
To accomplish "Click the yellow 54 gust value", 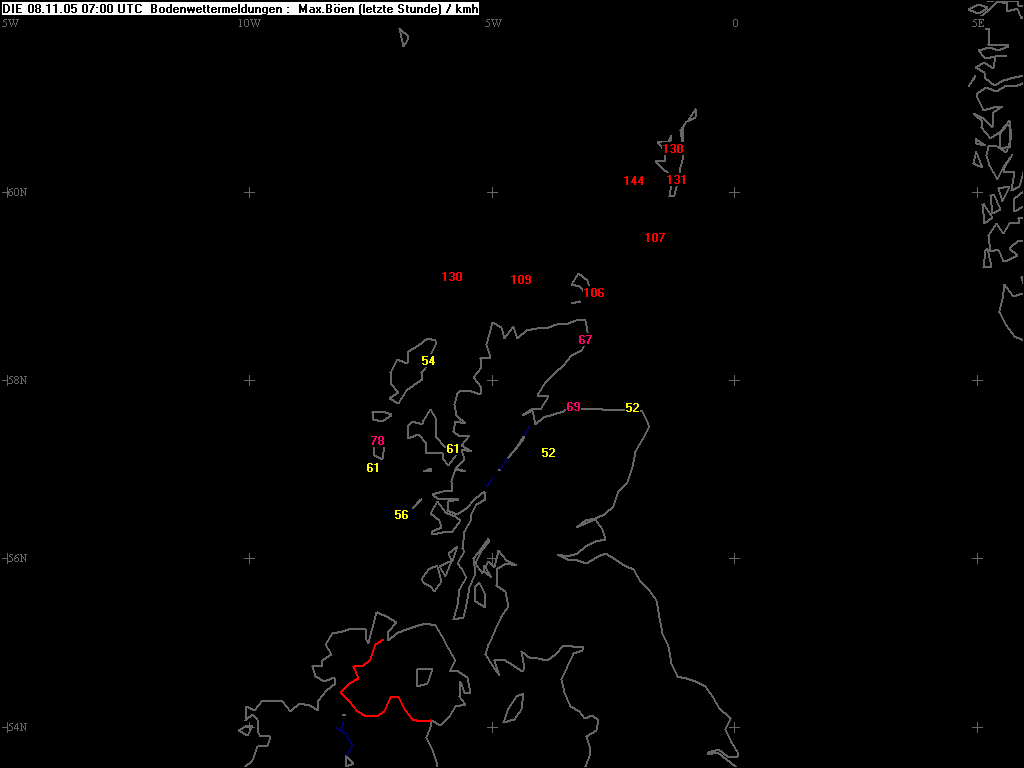I will coord(428,361).
